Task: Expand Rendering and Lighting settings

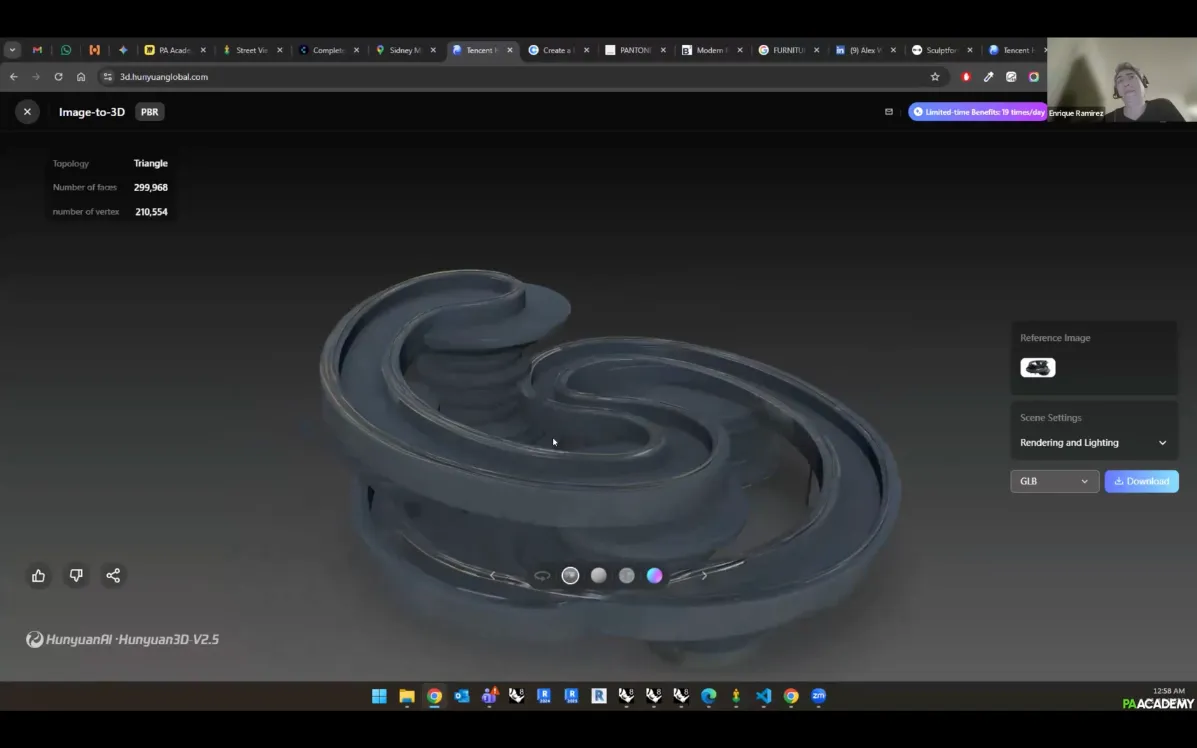Action: tap(1093, 443)
